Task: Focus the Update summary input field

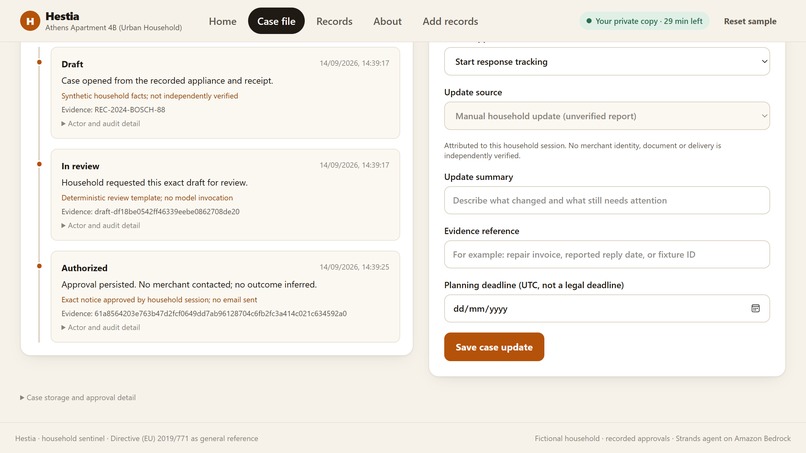Action: pyautogui.click(x=607, y=201)
